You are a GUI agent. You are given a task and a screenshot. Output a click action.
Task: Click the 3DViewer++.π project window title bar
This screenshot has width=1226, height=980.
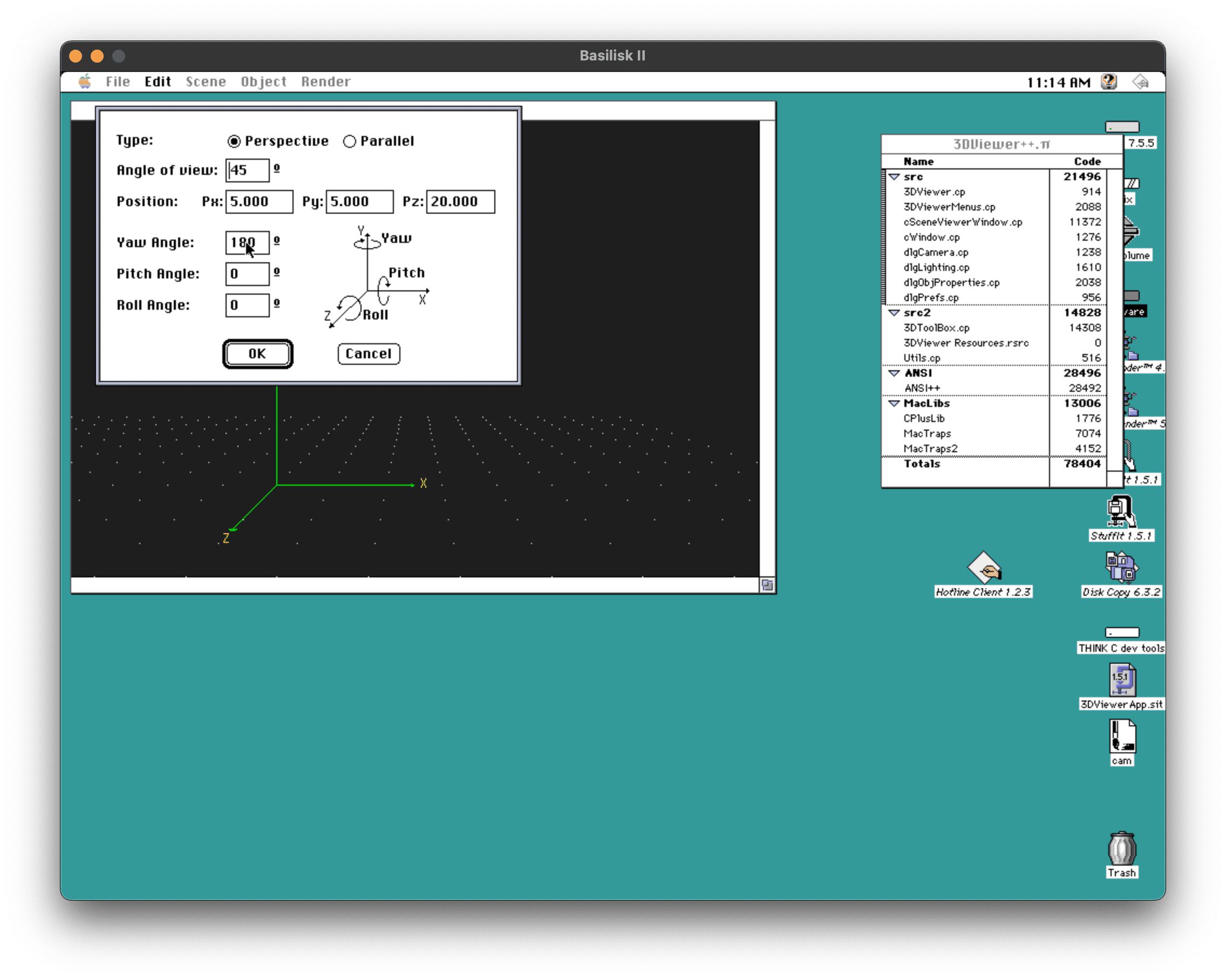[1002, 144]
